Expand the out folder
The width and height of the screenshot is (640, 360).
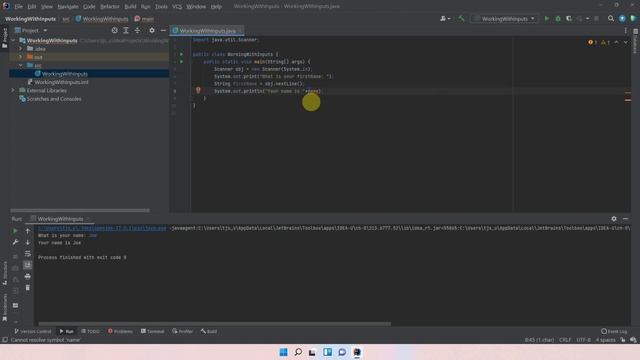pos(21,57)
